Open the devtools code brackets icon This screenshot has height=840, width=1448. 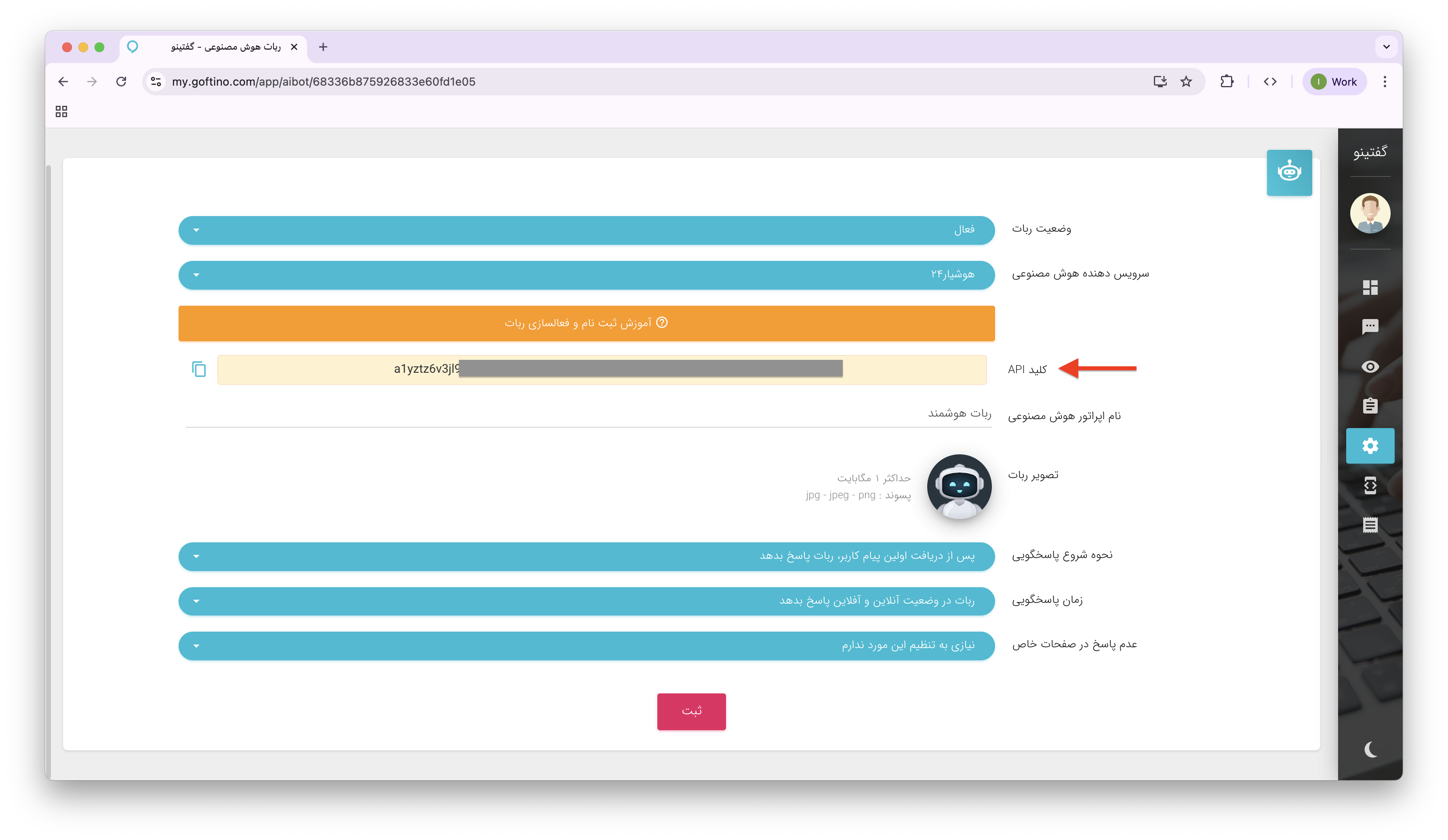(x=1270, y=82)
